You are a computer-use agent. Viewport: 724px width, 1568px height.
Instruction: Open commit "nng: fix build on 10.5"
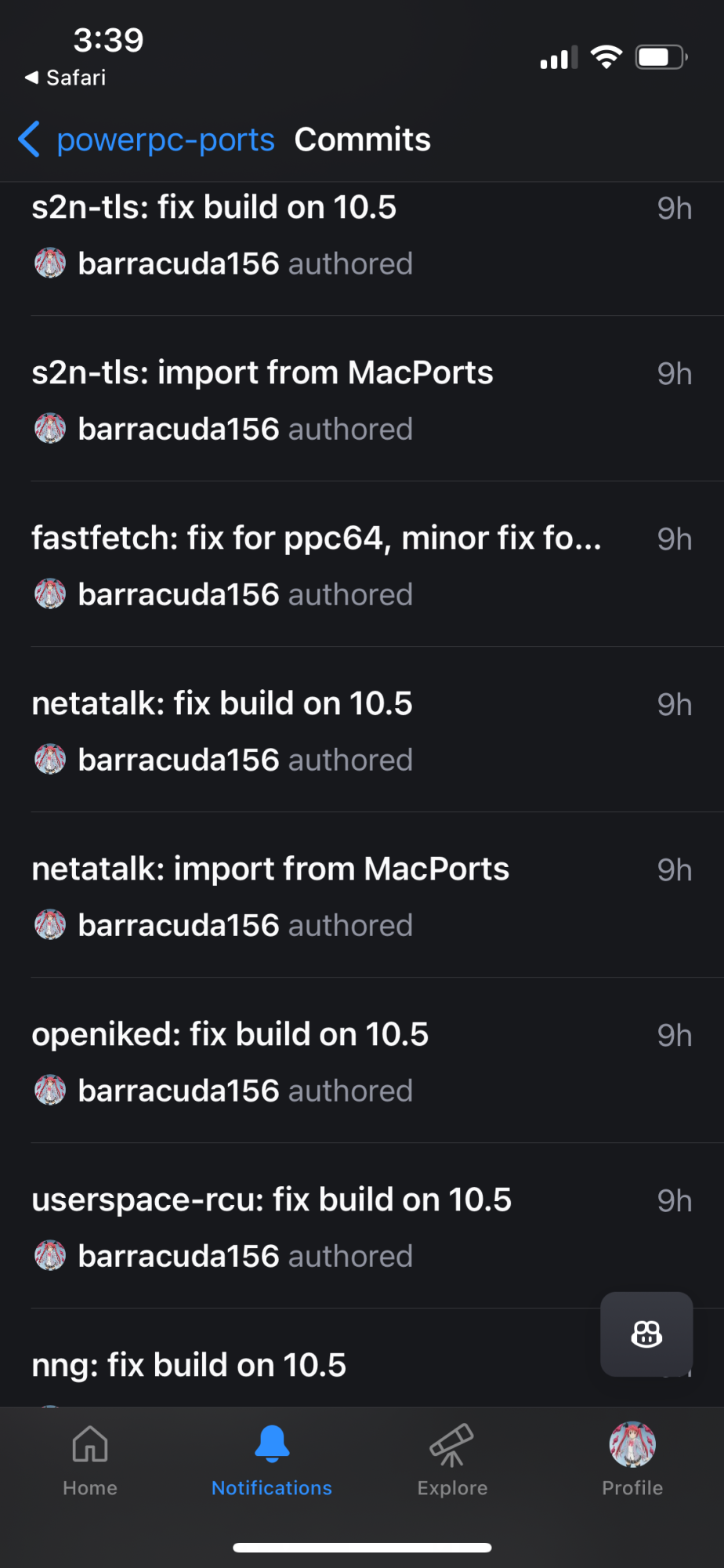point(189,1366)
